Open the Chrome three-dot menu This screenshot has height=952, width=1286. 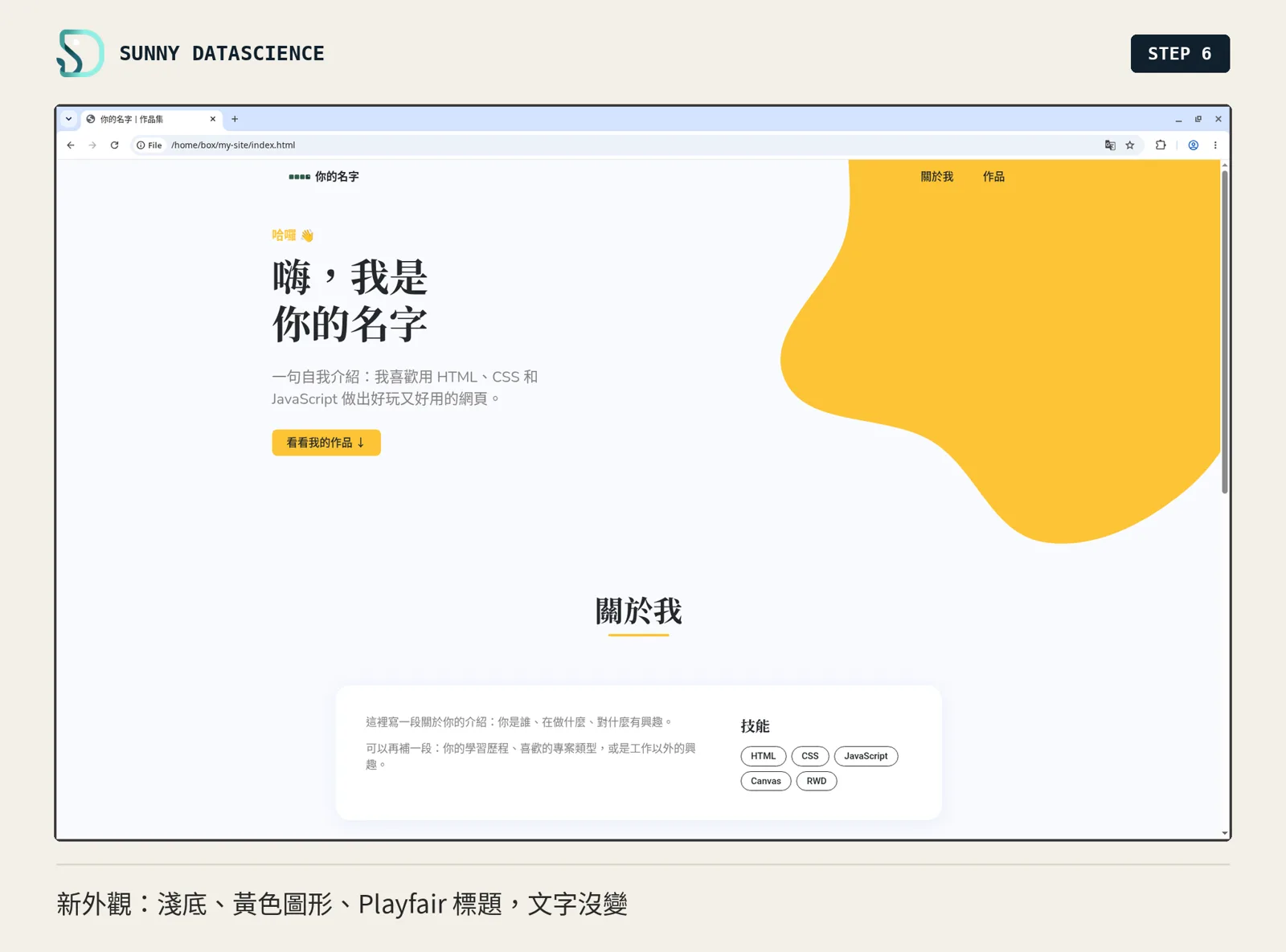1215,145
